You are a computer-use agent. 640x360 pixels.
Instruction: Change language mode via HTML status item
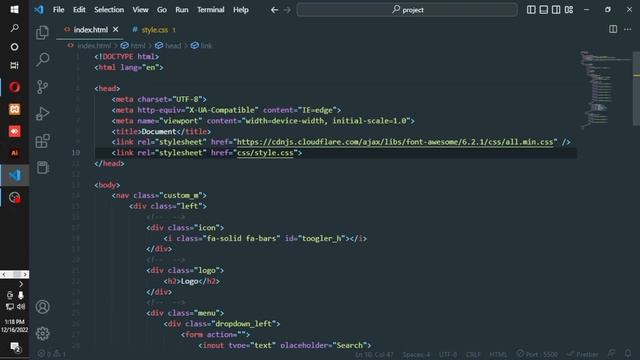[498, 354]
